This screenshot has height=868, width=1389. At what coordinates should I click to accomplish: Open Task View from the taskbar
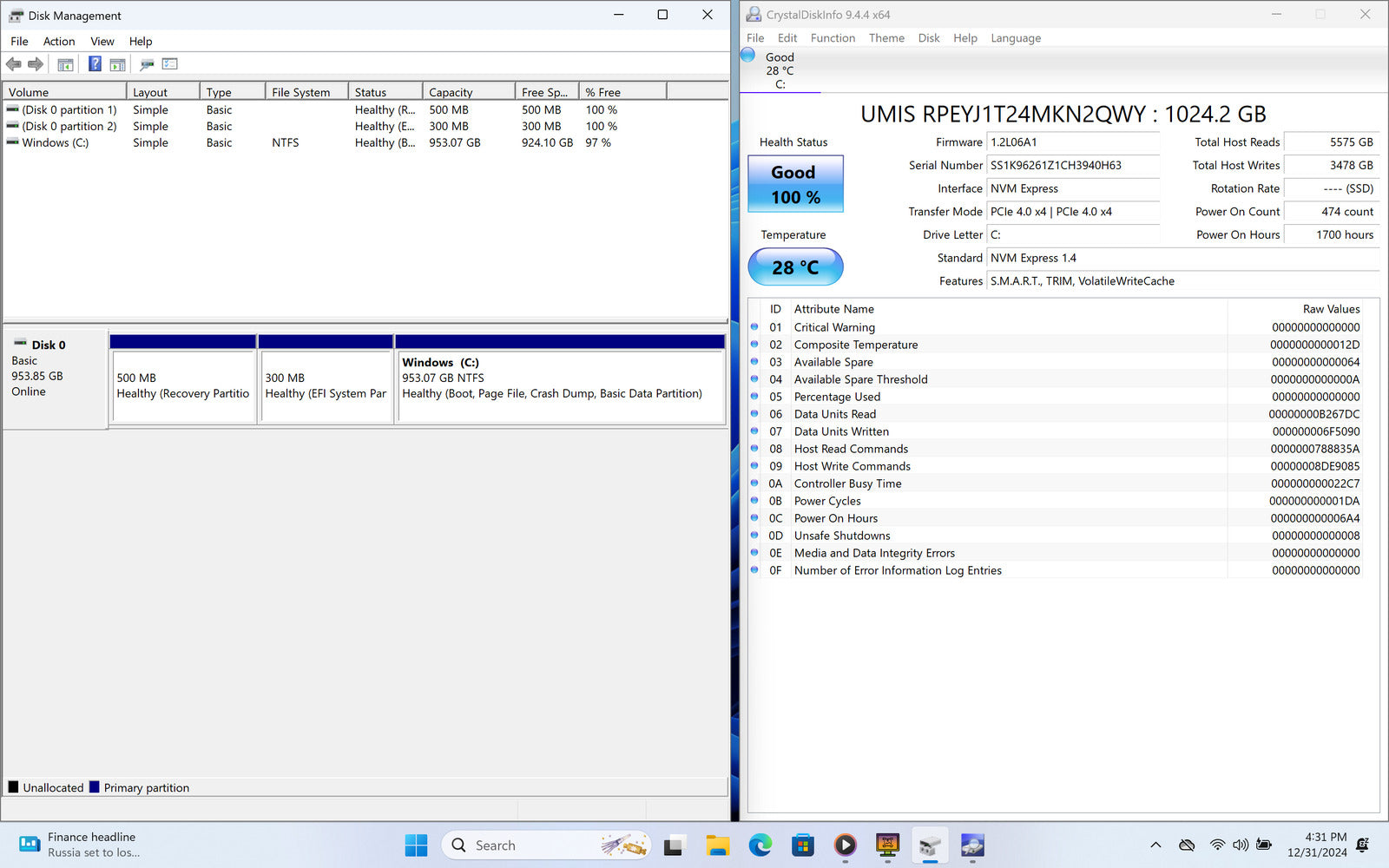675,845
